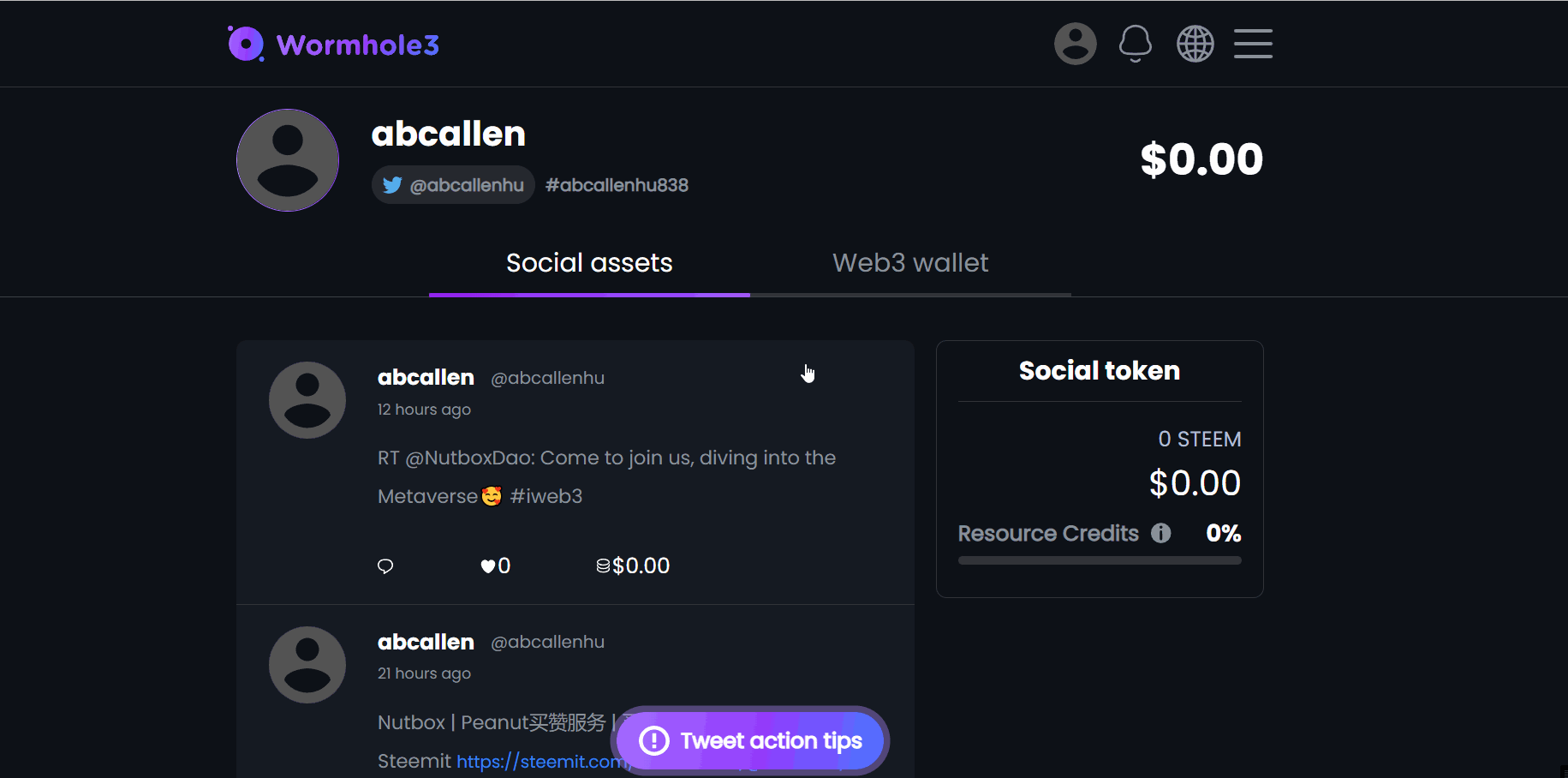The width and height of the screenshot is (1568, 778).
Task: Click the Resource Credits progress bar
Action: coord(1099,560)
